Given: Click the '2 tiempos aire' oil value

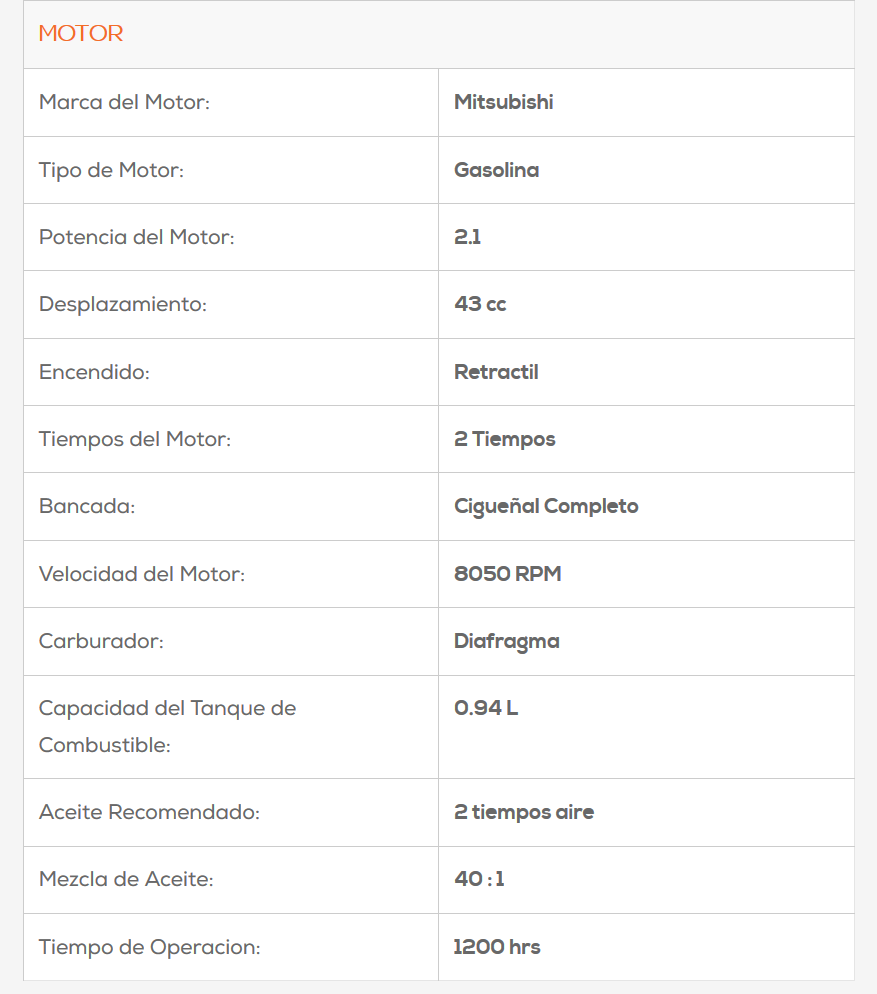Looking at the screenshot, I should (523, 812).
